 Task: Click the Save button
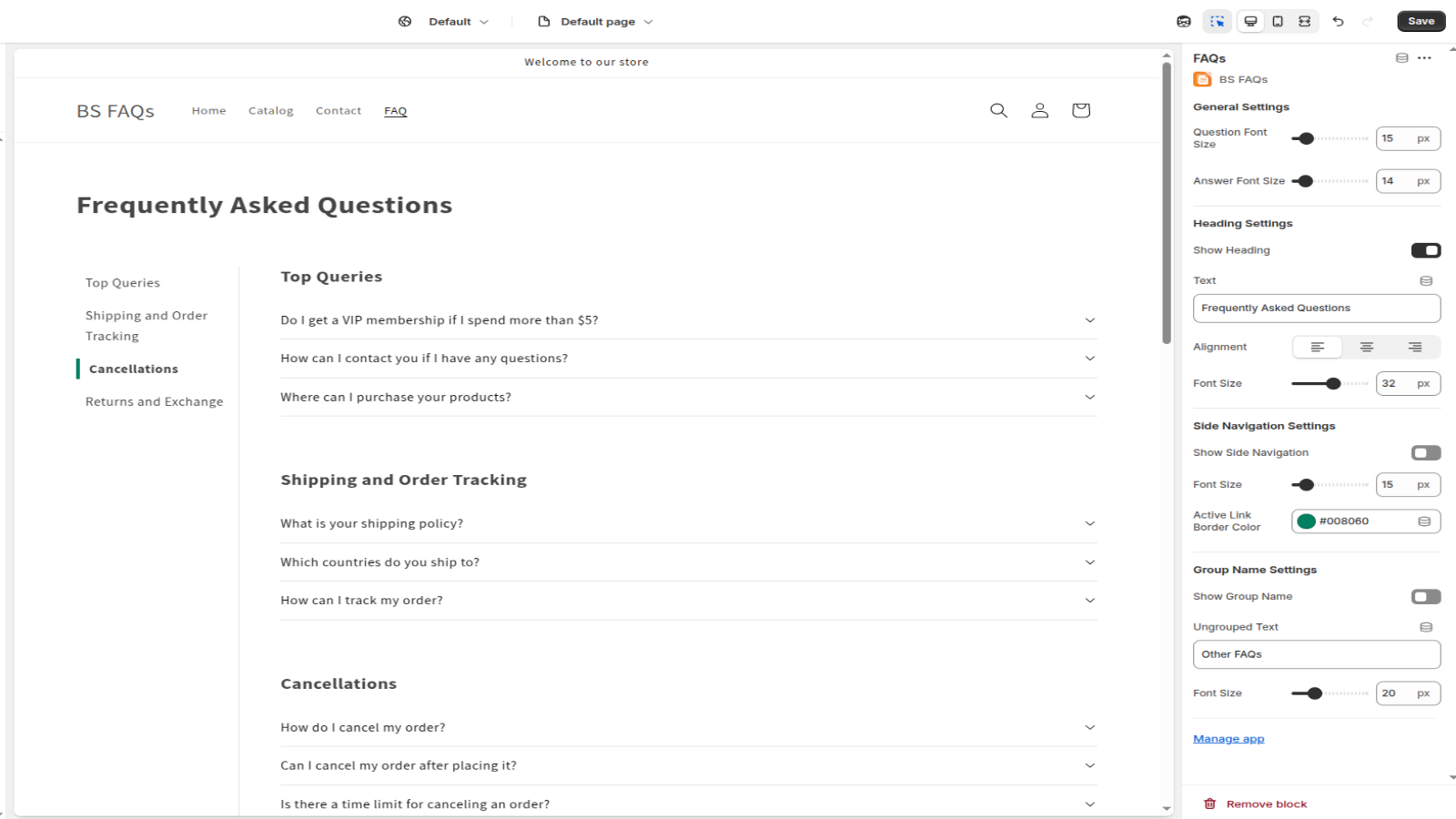coord(1421,20)
